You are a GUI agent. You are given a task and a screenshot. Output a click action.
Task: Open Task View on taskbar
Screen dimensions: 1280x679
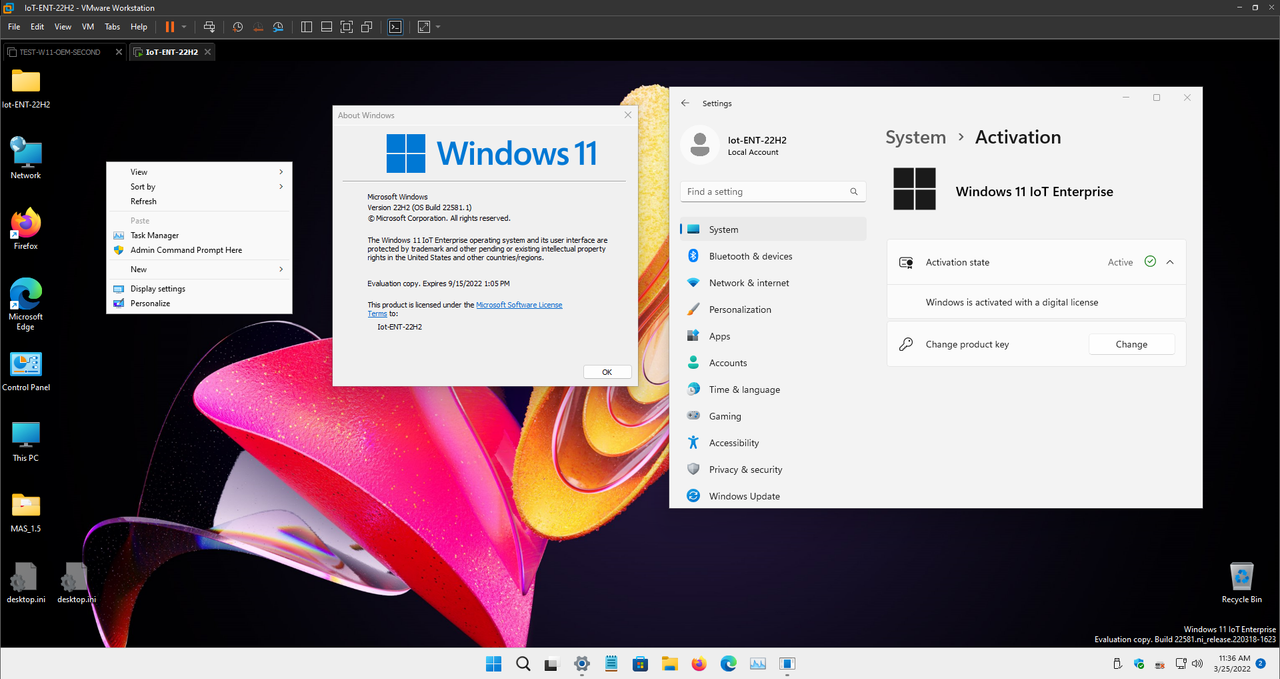point(551,663)
